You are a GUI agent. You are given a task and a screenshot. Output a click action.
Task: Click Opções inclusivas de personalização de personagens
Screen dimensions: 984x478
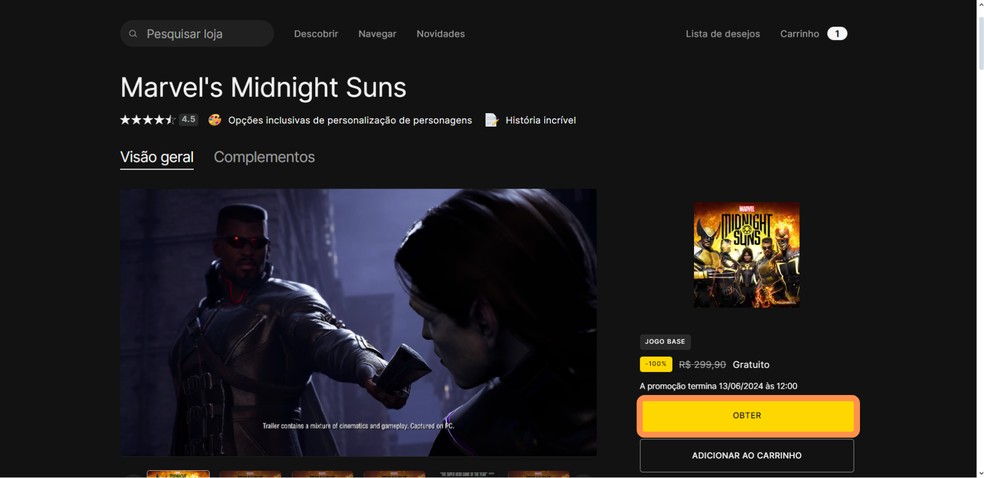coord(350,120)
